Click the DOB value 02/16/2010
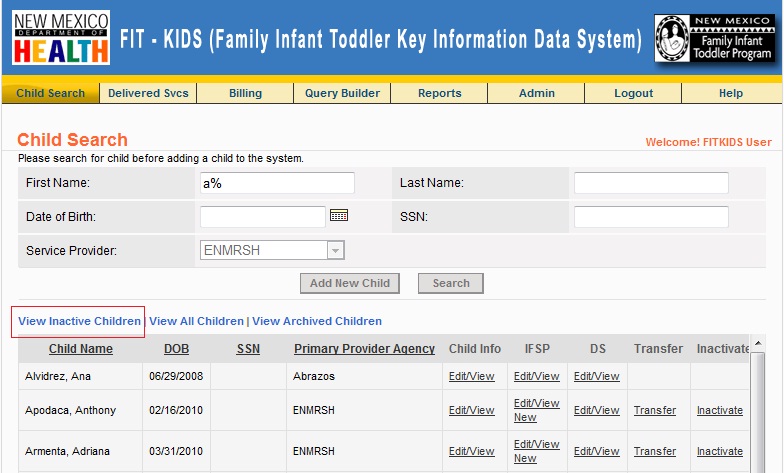784x473 pixels. point(176,410)
